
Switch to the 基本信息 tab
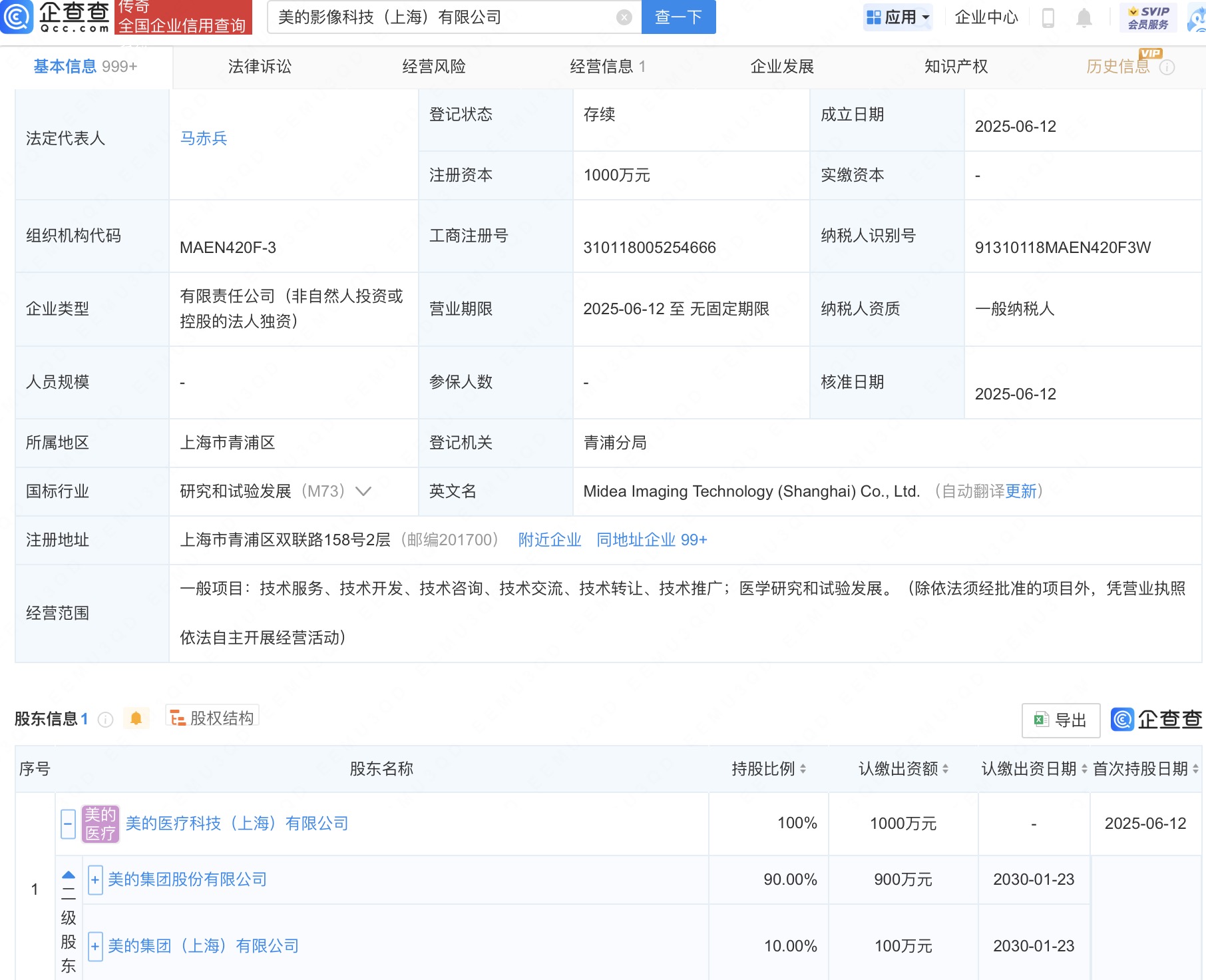[86, 67]
